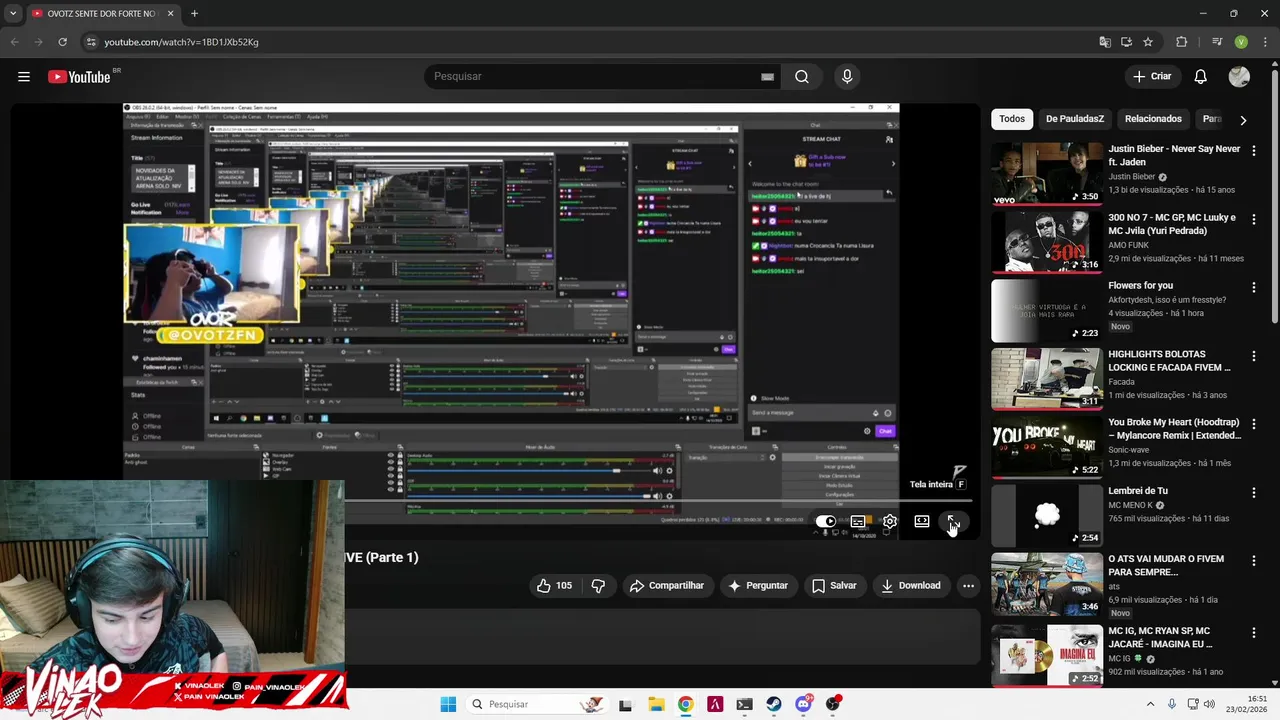Open the browser extensions puzzle icon

(1181, 42)
